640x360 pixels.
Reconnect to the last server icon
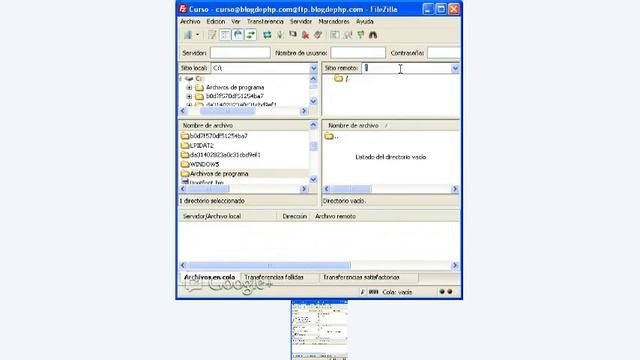(318, 35)
